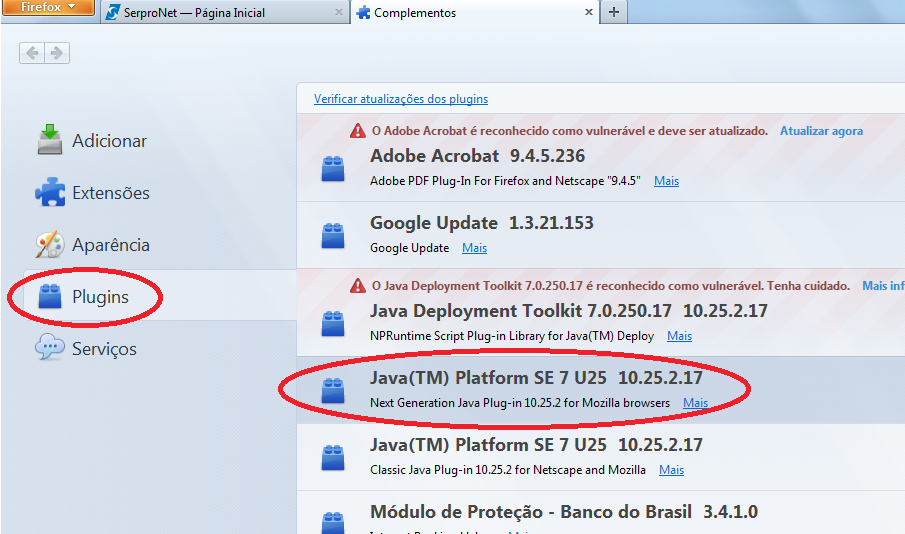This screenshot has height=534, width=905.
Task: Click the Aparência paintbrush icon
Action: coord(50,245)
